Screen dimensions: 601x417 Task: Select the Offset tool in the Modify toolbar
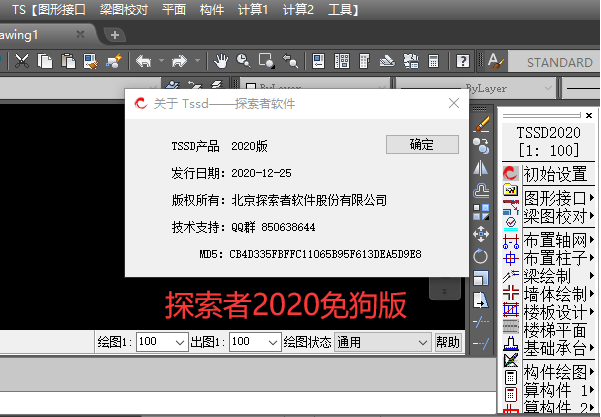tap(481, 190)
